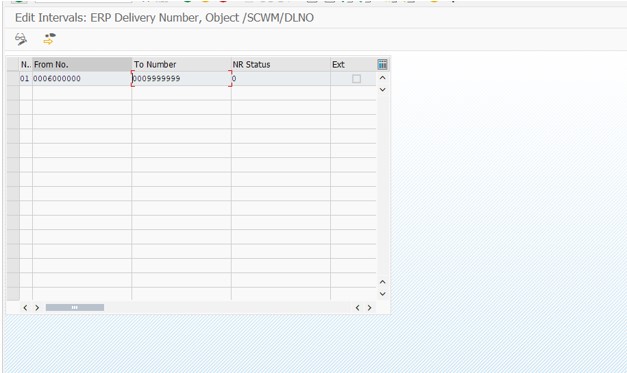Click the scroll-down arrow just below row 01's arrow

(382, 90)
